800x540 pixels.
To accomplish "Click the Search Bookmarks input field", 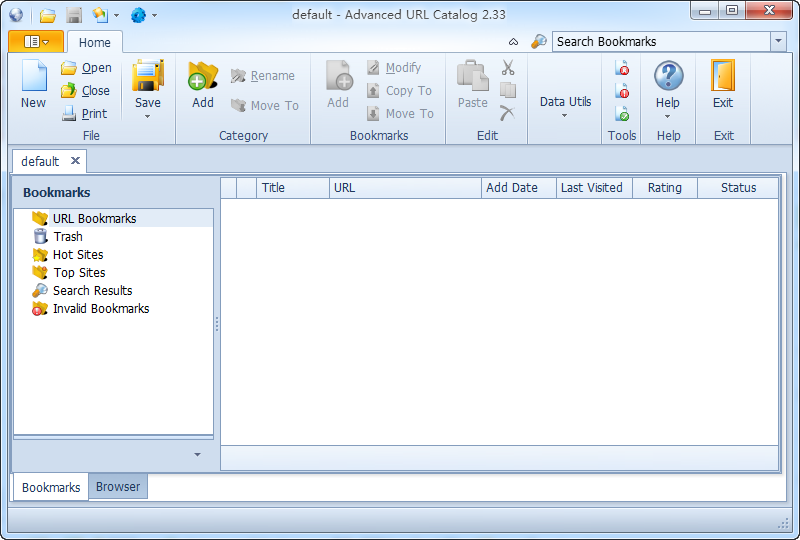I will 661,41.
